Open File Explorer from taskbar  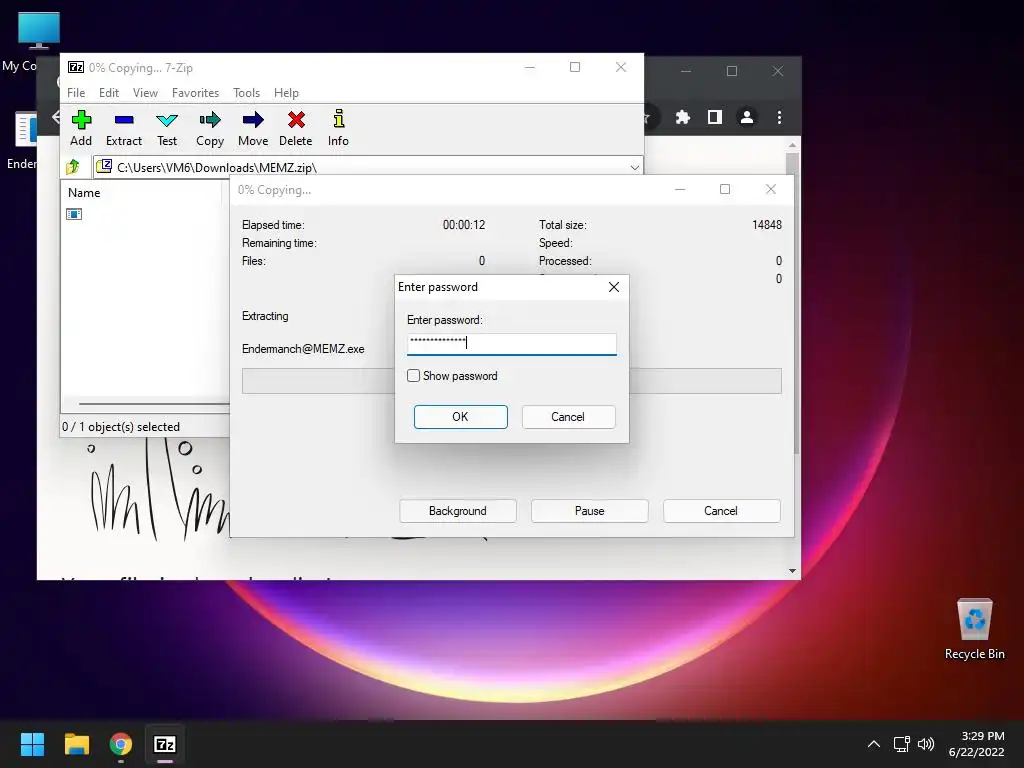[x=76, y=744]
